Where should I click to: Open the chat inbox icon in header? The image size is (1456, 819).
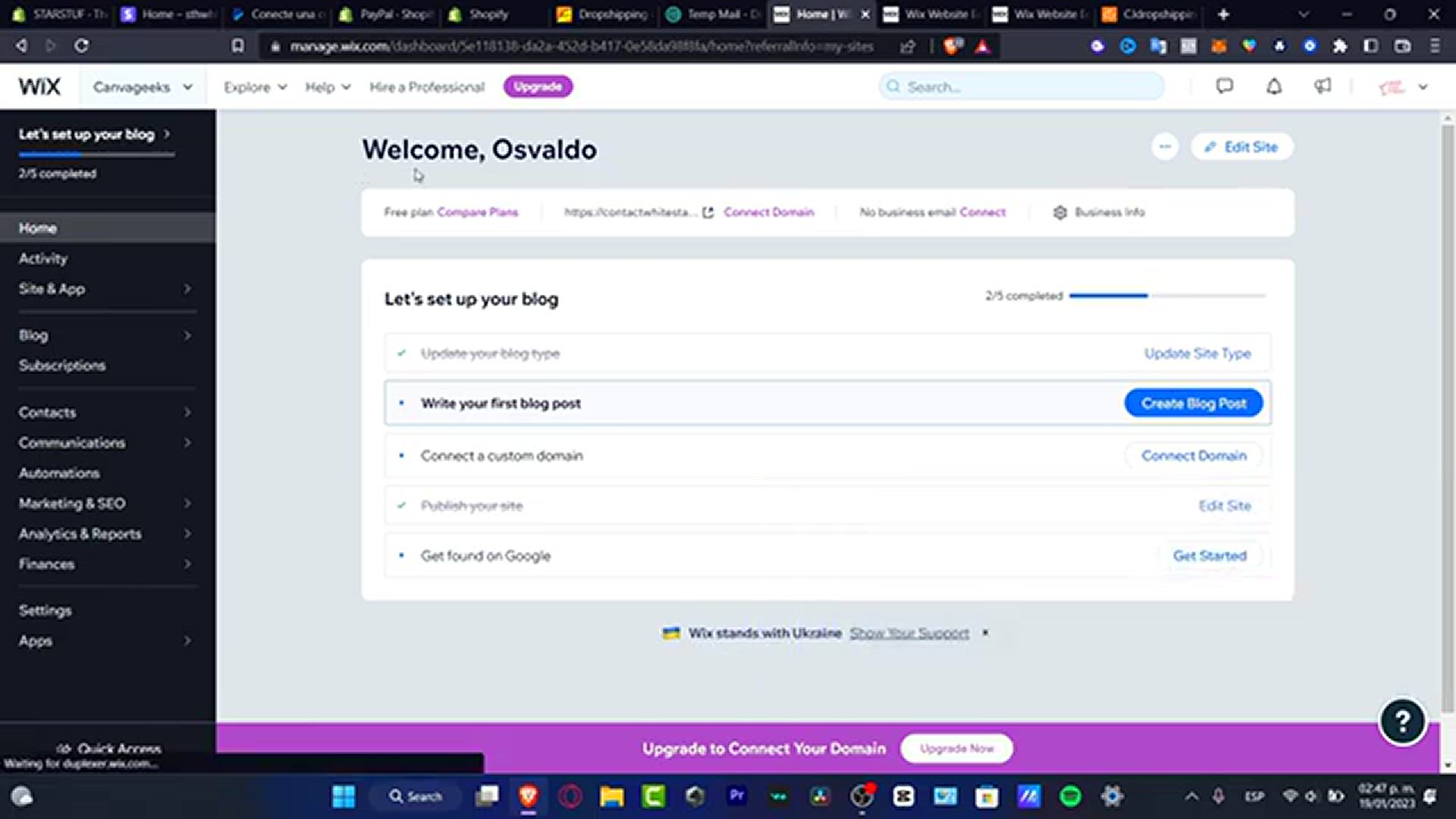tap(1224, 86)
